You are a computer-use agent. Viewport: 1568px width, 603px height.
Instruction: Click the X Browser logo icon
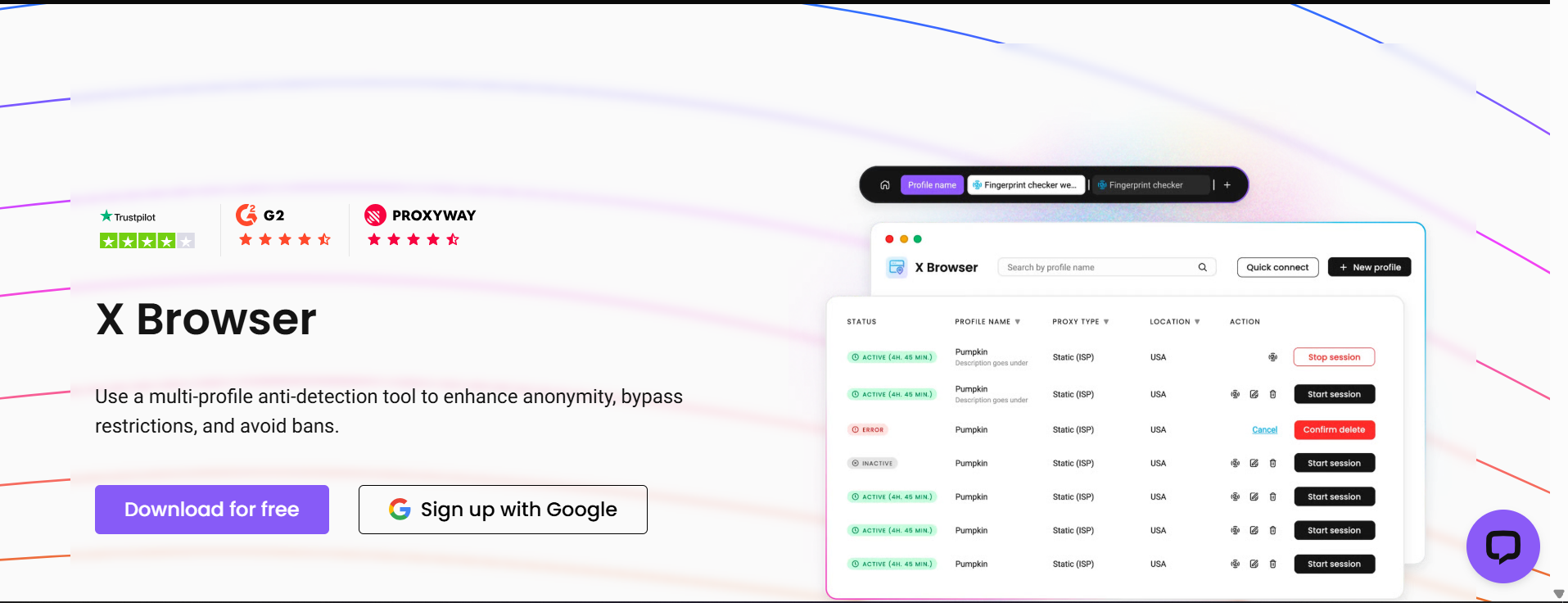(x=896, y=267)
